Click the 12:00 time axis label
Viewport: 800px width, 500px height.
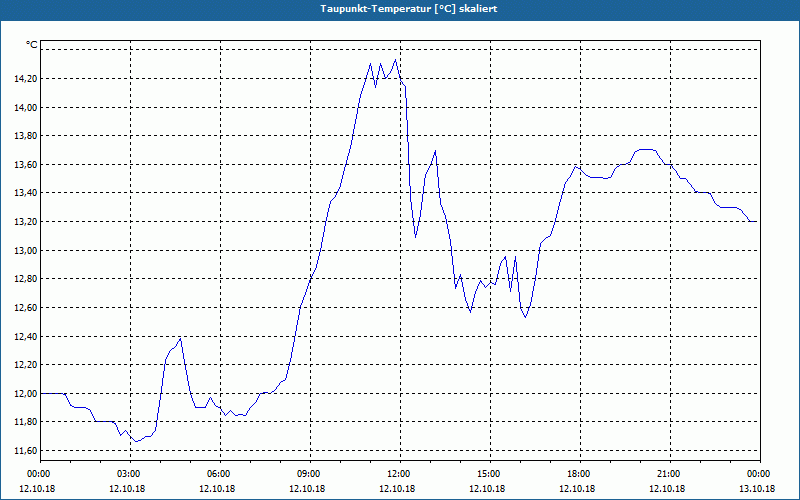click(x=400, y=474)
